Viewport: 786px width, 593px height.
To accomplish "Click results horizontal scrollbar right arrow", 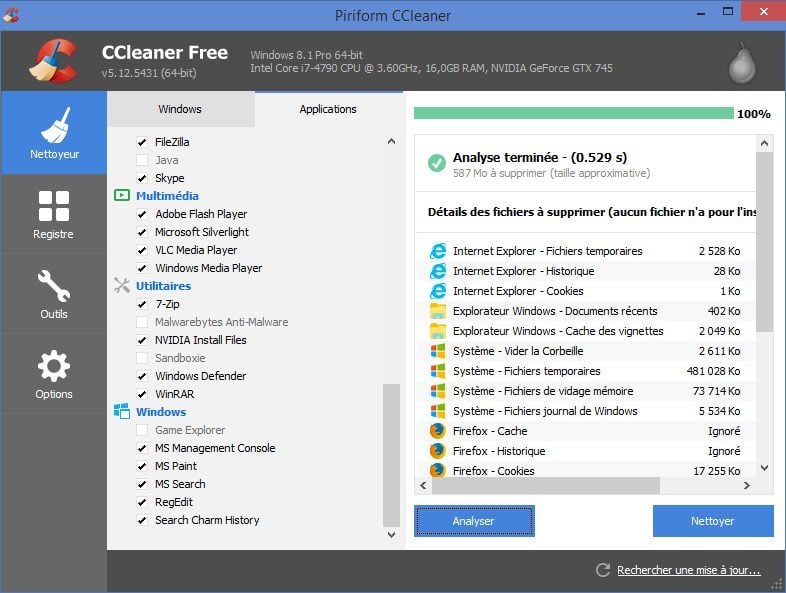I will point(745,485).
